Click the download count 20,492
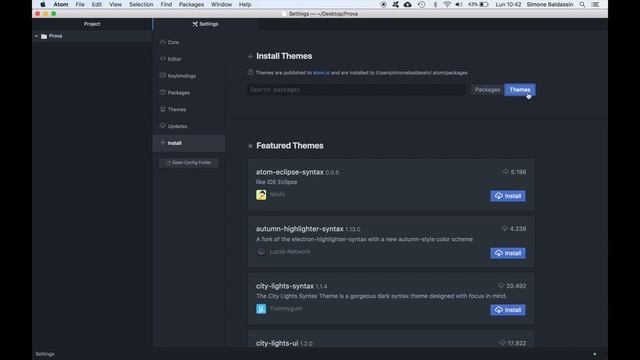Viewport: 640px width, 360px height. point(516,286)
